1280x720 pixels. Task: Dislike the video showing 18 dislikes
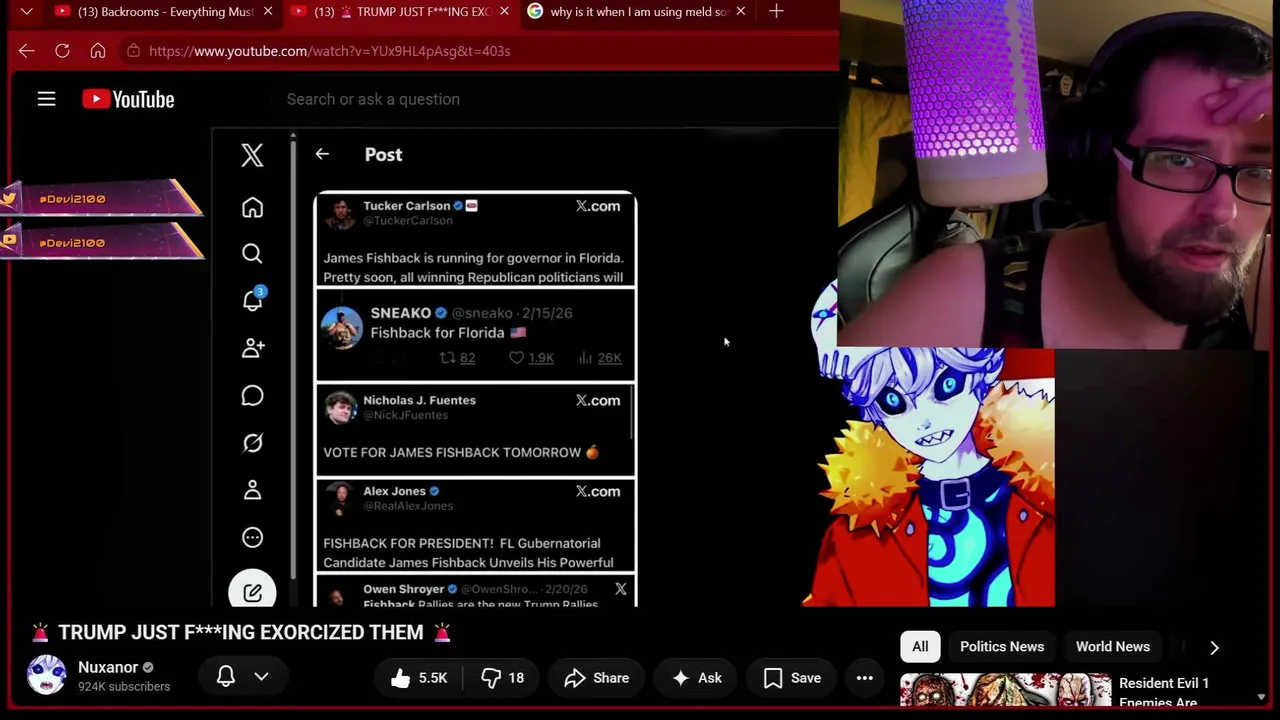503,678
